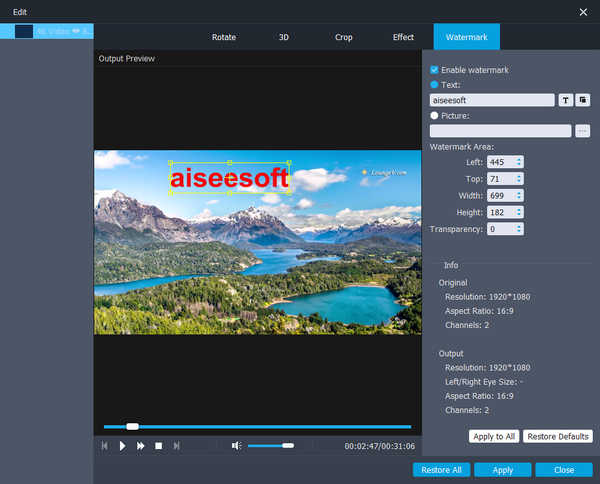Switch to the Effect tab
The width and height of the screenshot is (600, 484).
(x=403, y=37)
